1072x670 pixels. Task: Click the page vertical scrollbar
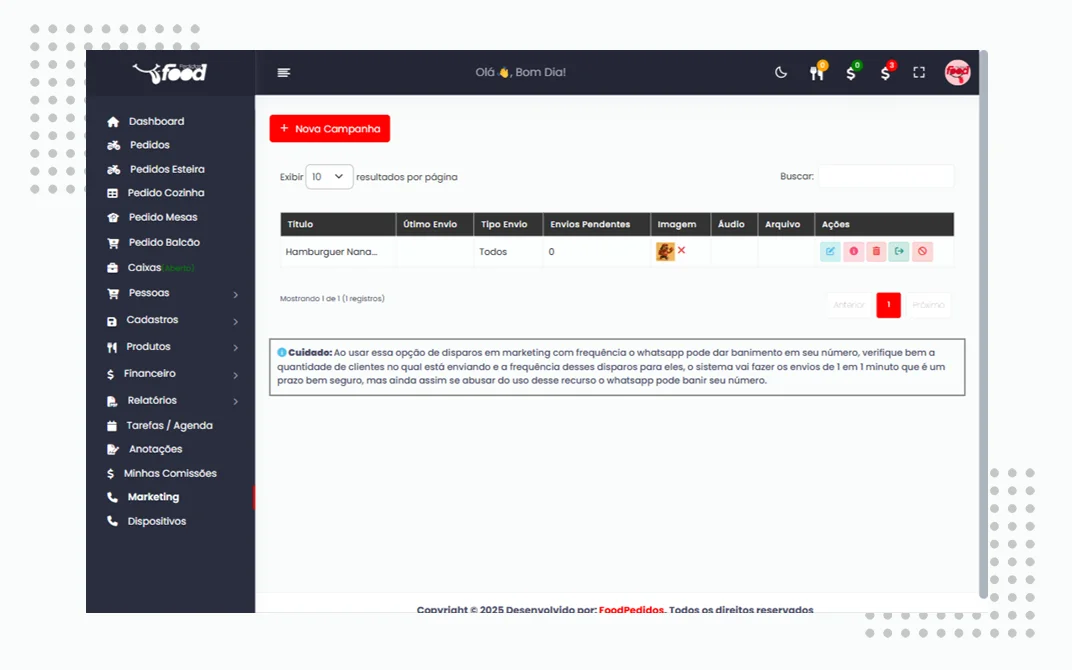click(983, 325)
